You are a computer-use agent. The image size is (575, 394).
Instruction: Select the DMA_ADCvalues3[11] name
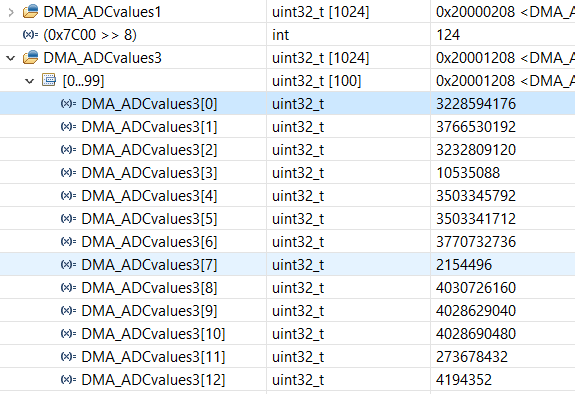pyautogui.click(x=153, y=357)
